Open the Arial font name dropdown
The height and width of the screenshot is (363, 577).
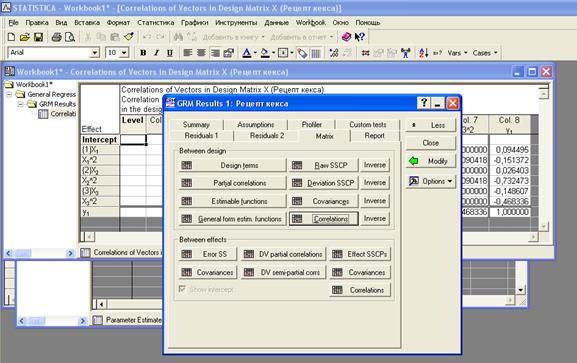click(x=95, y=53)
